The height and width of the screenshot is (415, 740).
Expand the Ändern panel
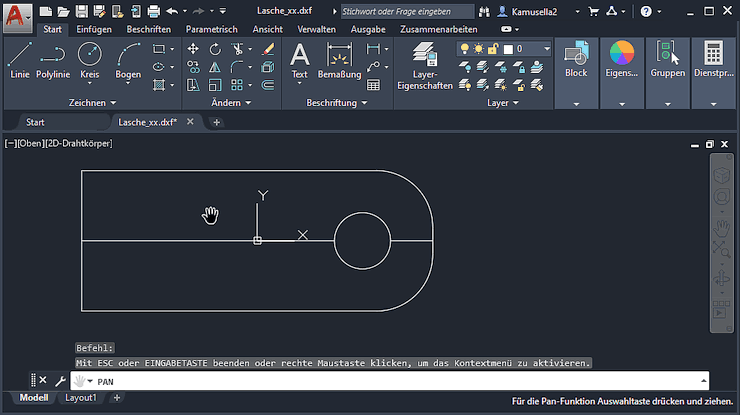(x=231, y=102)
